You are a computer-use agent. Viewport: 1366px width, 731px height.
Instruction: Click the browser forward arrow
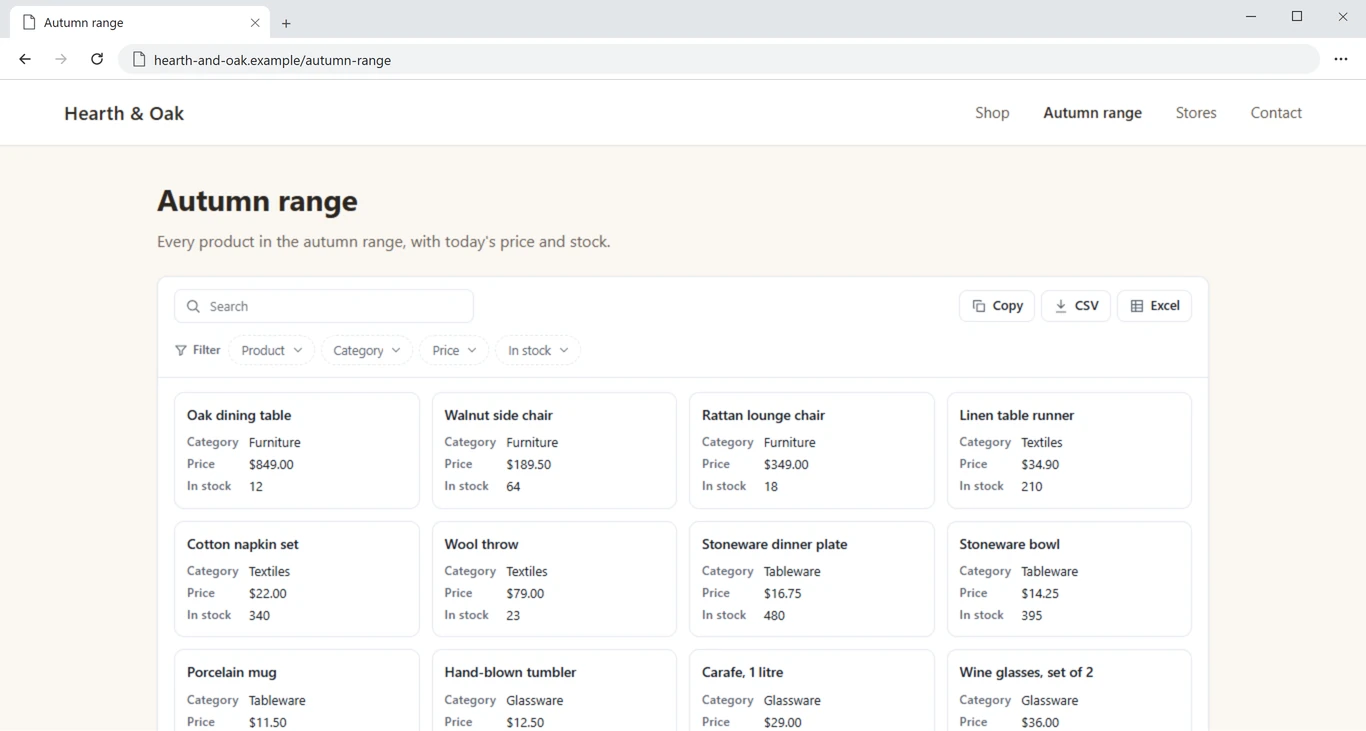click(x=61, y=59)
